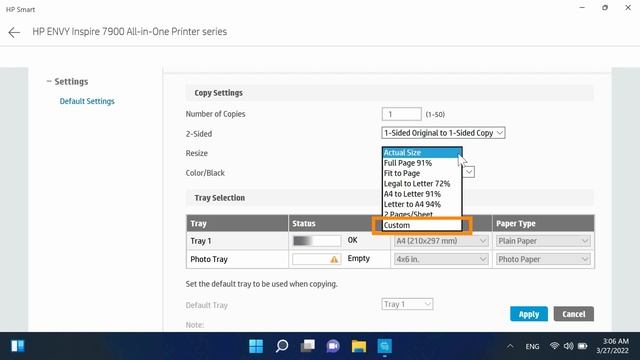The height and width of the screenshot is (360, 640).
Task: Choose 2 Pages/Sheet option
Action: point(422,214)
